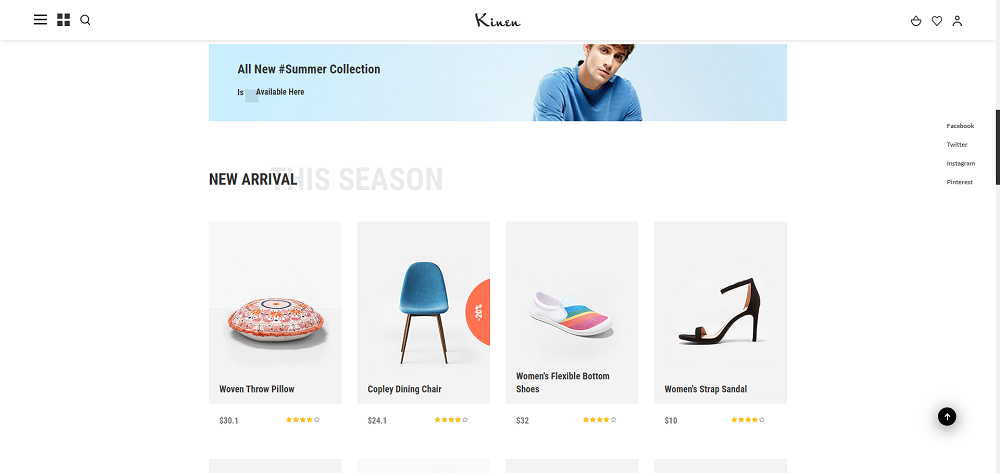
Task: Click the Woven Throw Pillow star rating
Action: pyautogui.click(x=302, y=420)
